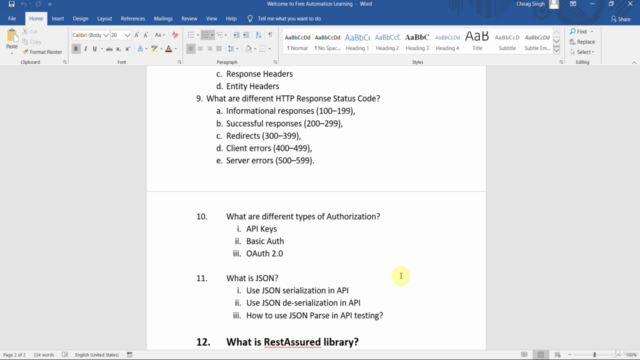Open the Change Case dropdown

[160, 35]
